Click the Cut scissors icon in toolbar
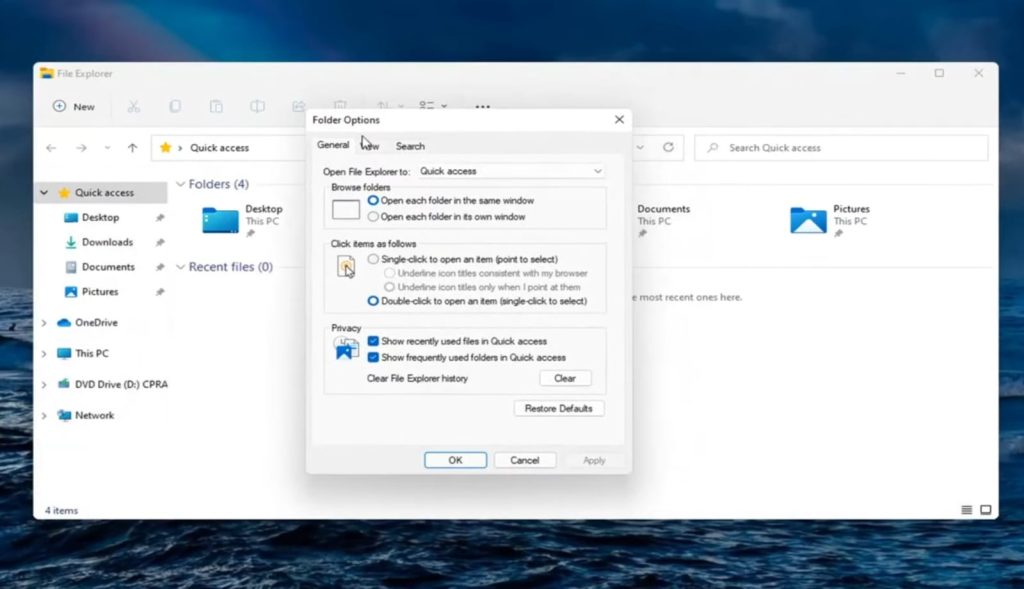Image resolution: width=1024 pixels, height=589 pixels. [133, 107]
